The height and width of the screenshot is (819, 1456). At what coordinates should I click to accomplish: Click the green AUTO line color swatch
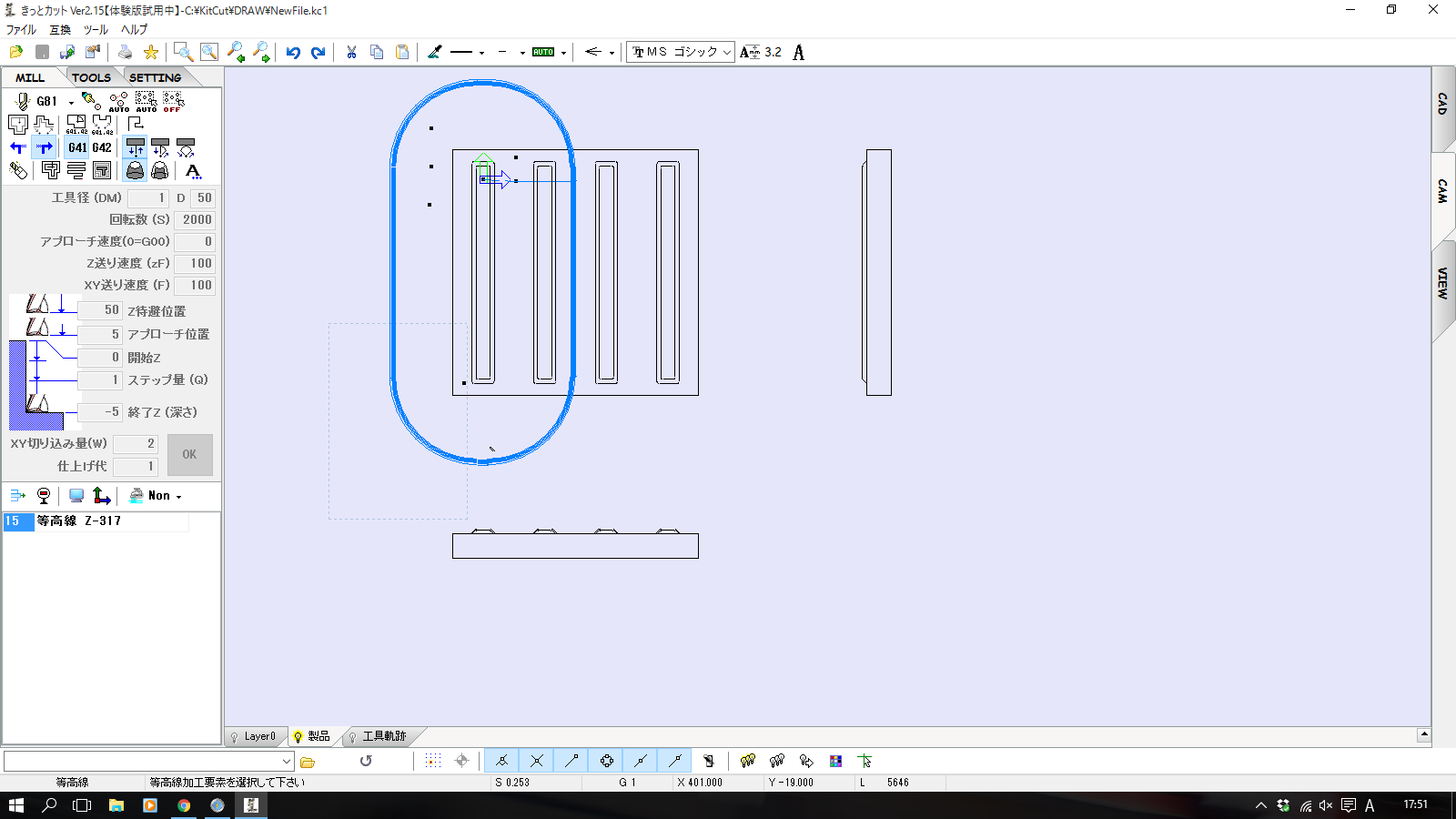543,53
